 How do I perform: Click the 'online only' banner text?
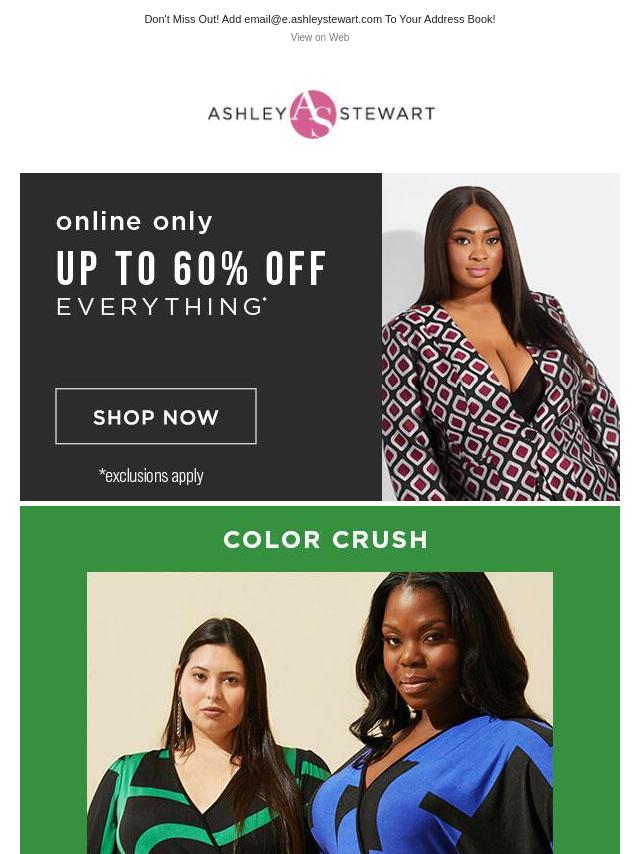pos(134,222)
